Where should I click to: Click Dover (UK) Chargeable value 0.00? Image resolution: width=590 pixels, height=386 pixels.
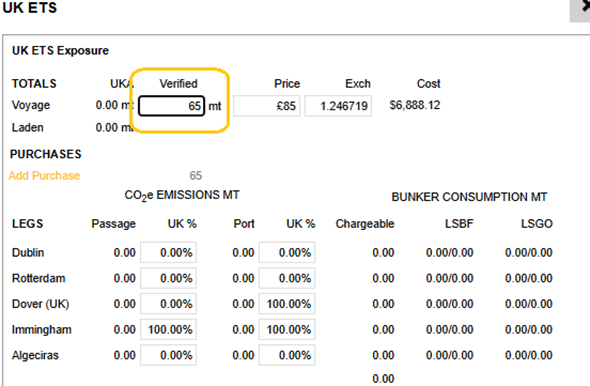(x=383, y=304)
